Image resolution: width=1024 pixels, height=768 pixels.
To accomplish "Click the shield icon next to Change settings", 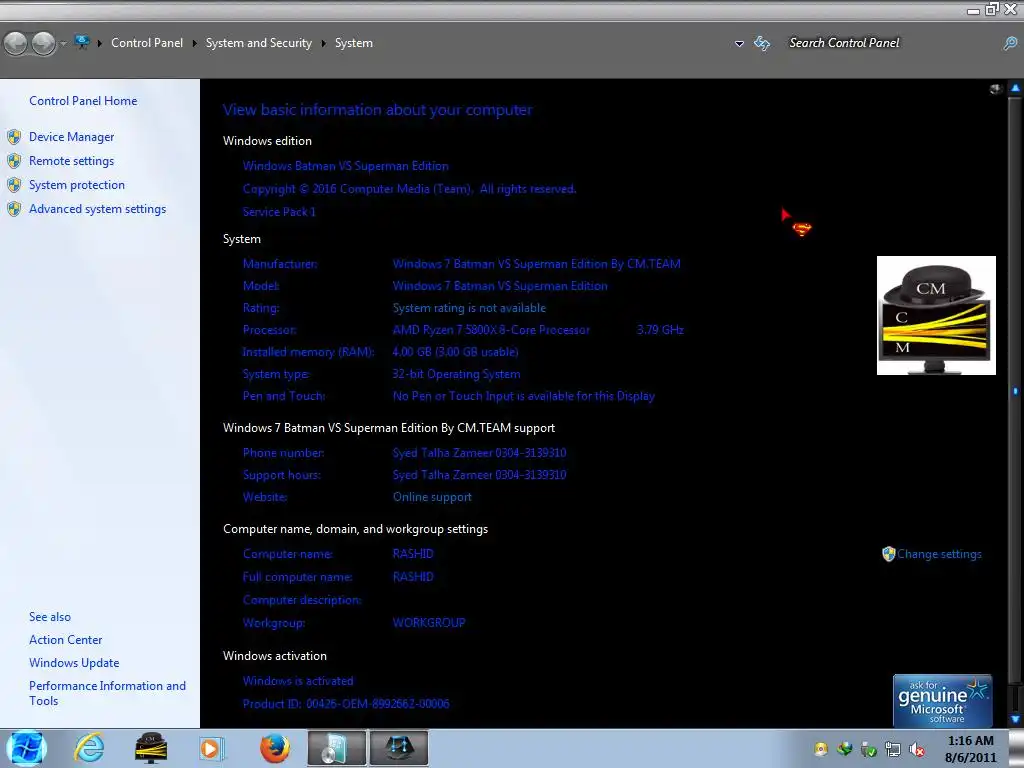I will 888,554.
